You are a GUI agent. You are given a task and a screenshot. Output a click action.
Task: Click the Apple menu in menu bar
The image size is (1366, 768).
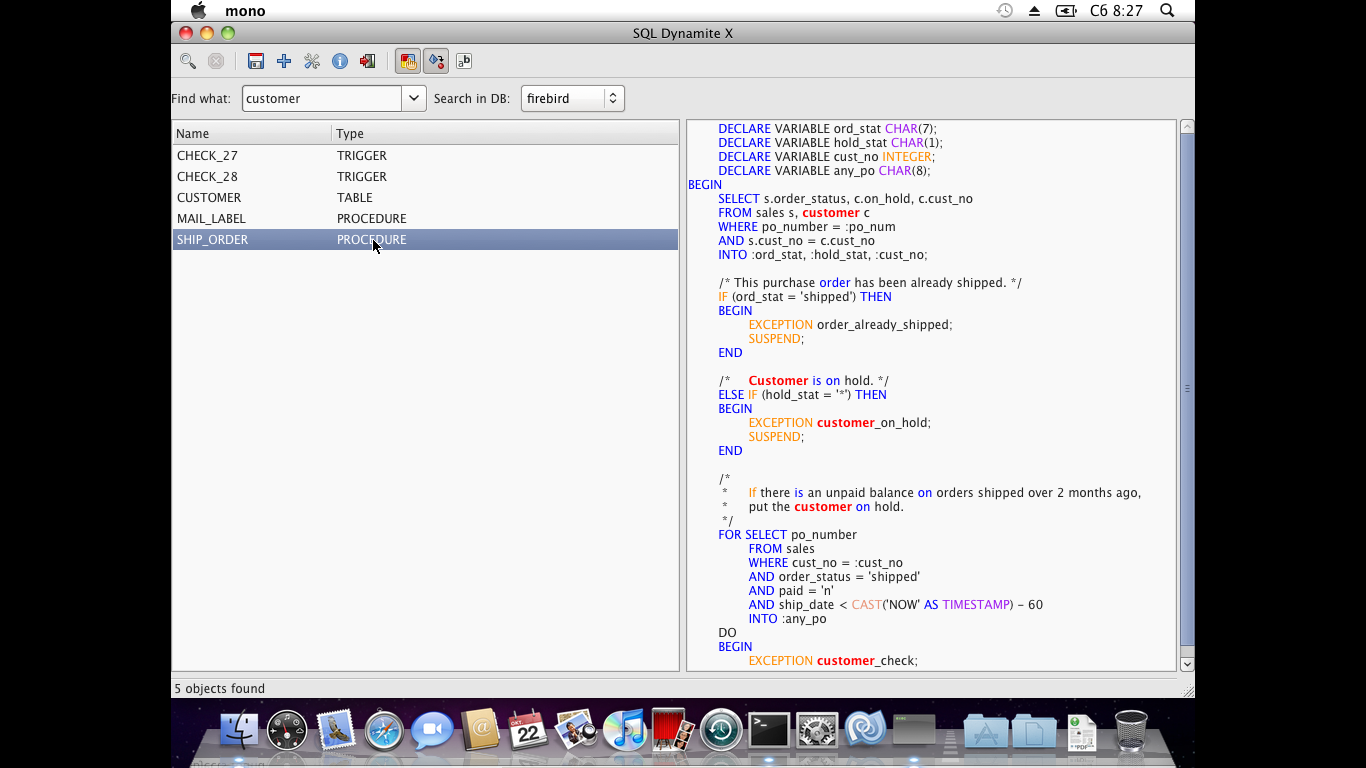click(x=198, y=10)
